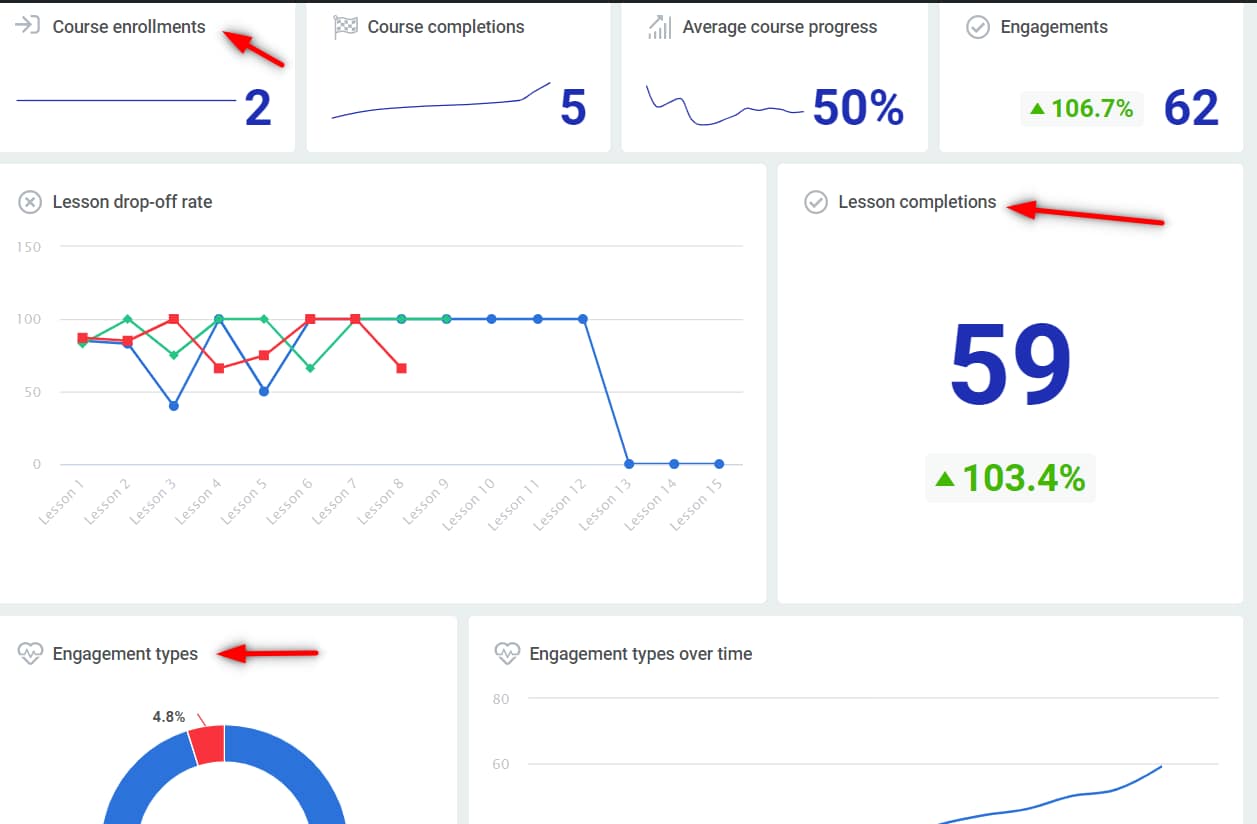Click the blue data point at Lesson 15
Viewport: 1257px width, 824px height.
719,464
